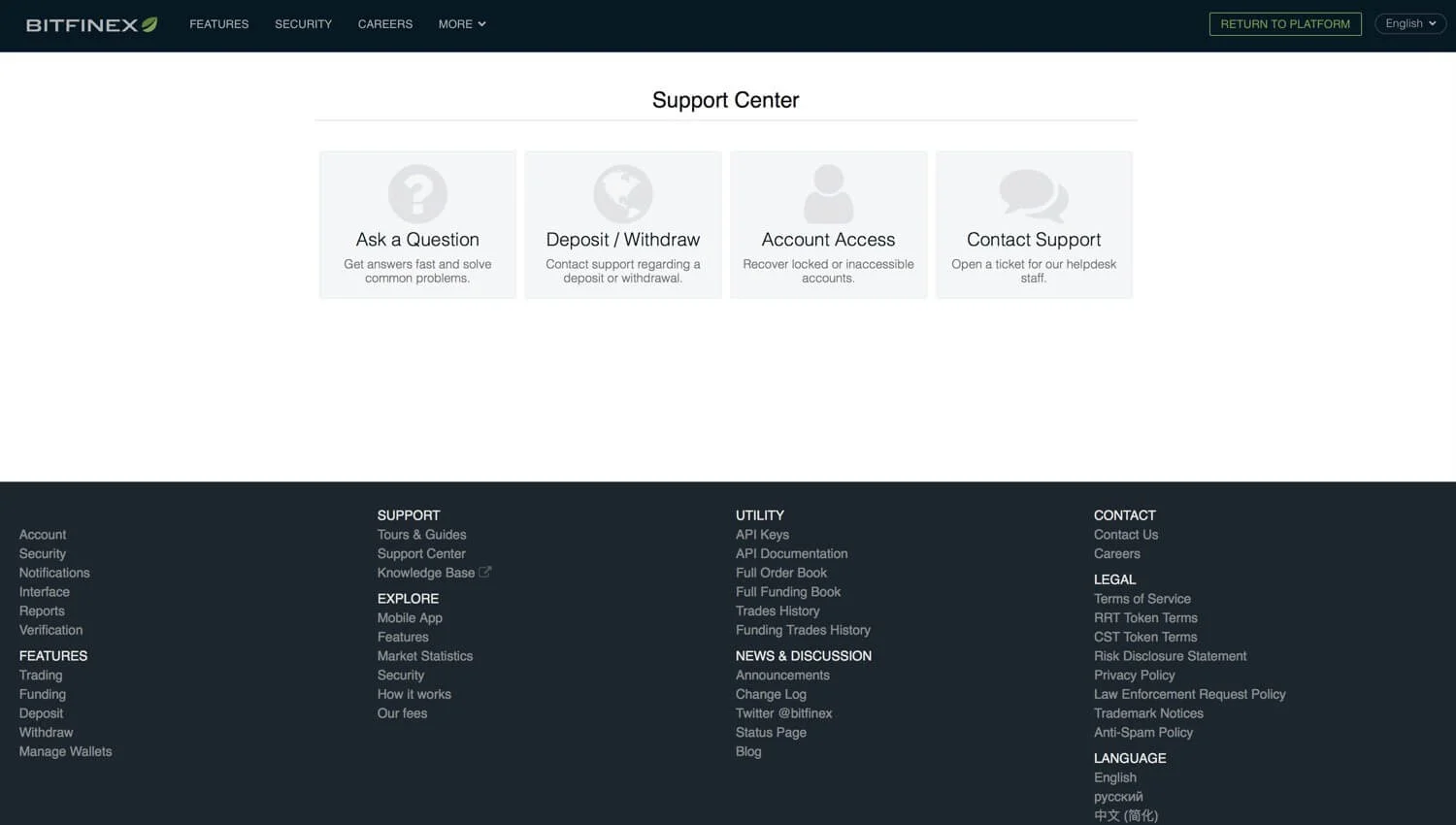Viewport: 1456px width, 825px height.
Task: Click the question mark Ask a Question icon
Action: pyautogui.click(x=416, y=194)
